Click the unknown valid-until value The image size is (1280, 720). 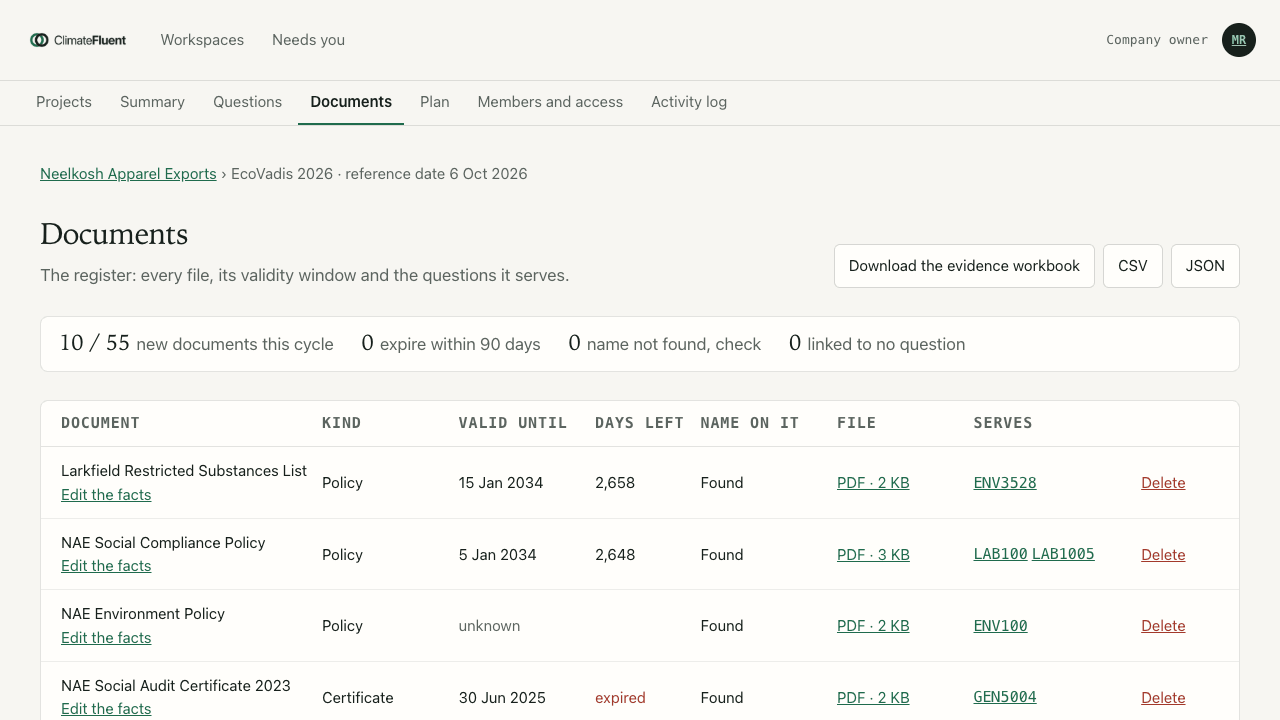point(489,626)
